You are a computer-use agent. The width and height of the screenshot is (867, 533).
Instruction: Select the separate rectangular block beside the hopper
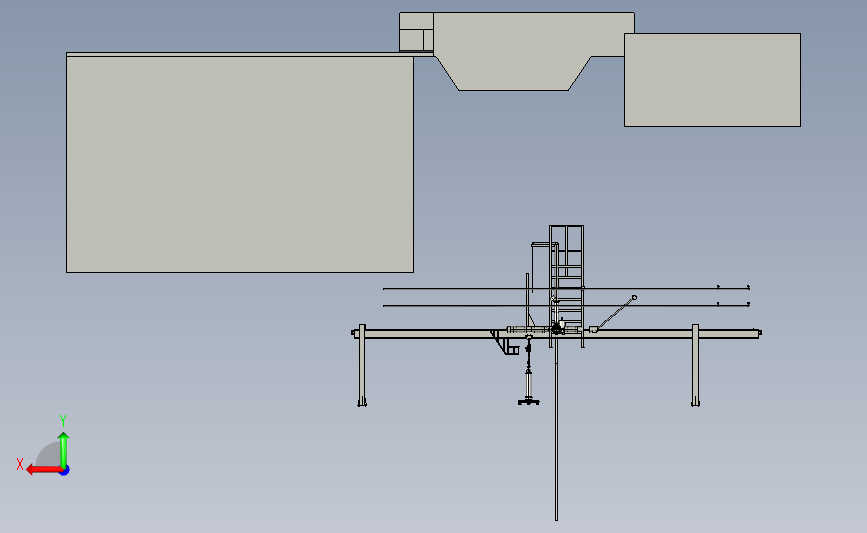pyautogui.click(x=712, y=80)
